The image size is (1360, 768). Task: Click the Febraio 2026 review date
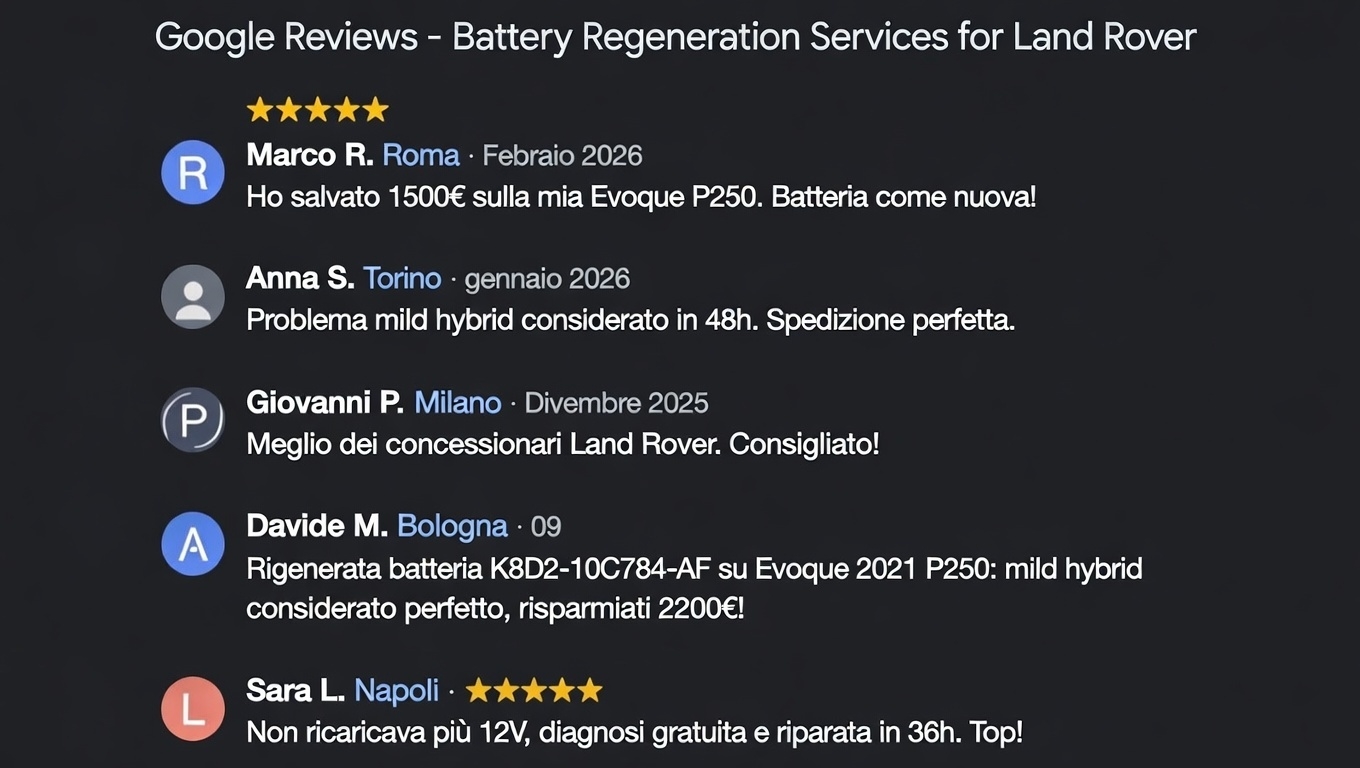click(x=562, y=156)
